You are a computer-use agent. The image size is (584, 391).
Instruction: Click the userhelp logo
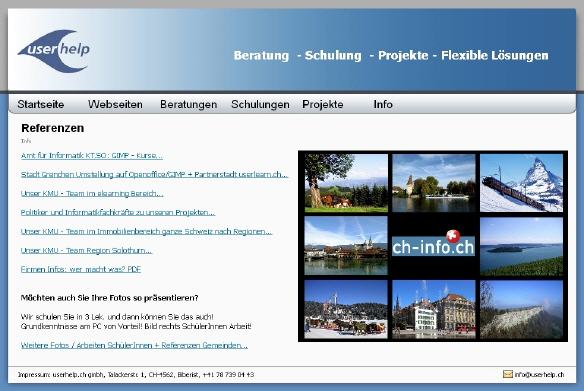54,51
